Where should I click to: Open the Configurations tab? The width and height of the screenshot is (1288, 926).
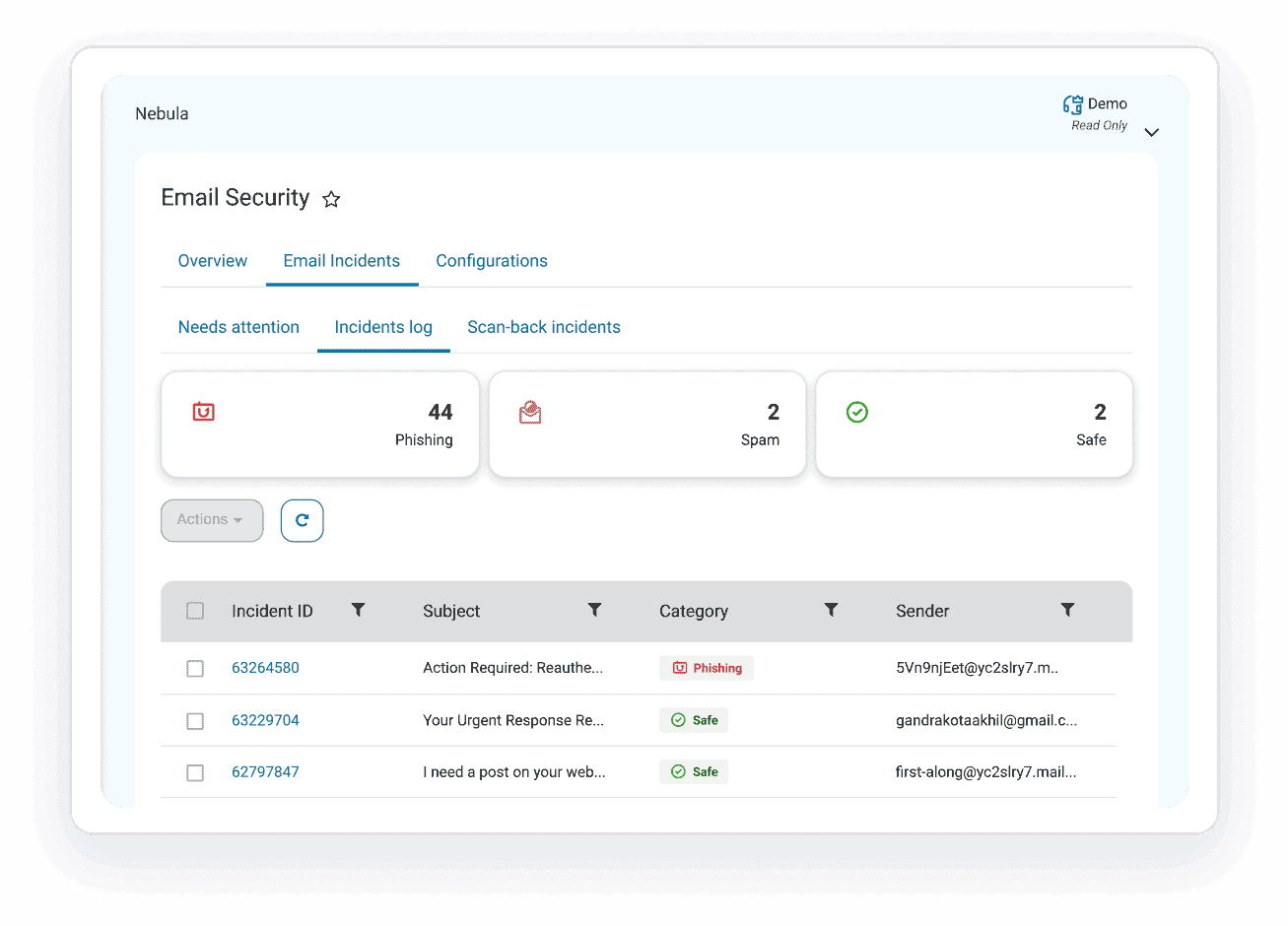492,261
